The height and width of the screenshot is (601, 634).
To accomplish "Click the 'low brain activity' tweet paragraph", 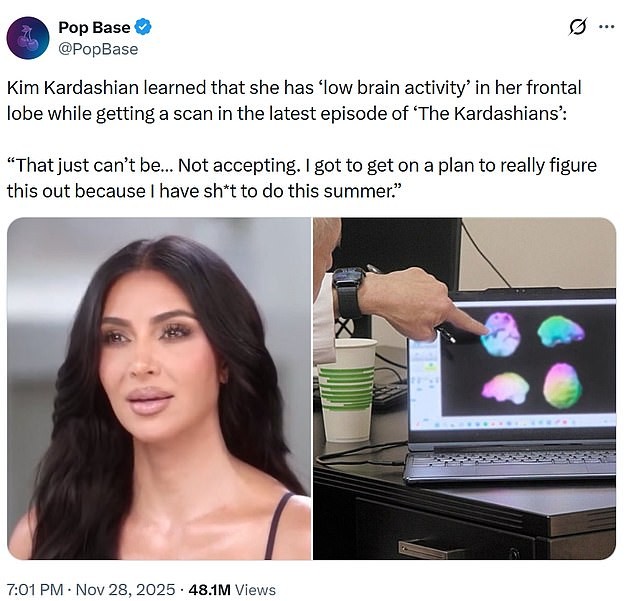I will pyautogui.click(x=294, y=100).
